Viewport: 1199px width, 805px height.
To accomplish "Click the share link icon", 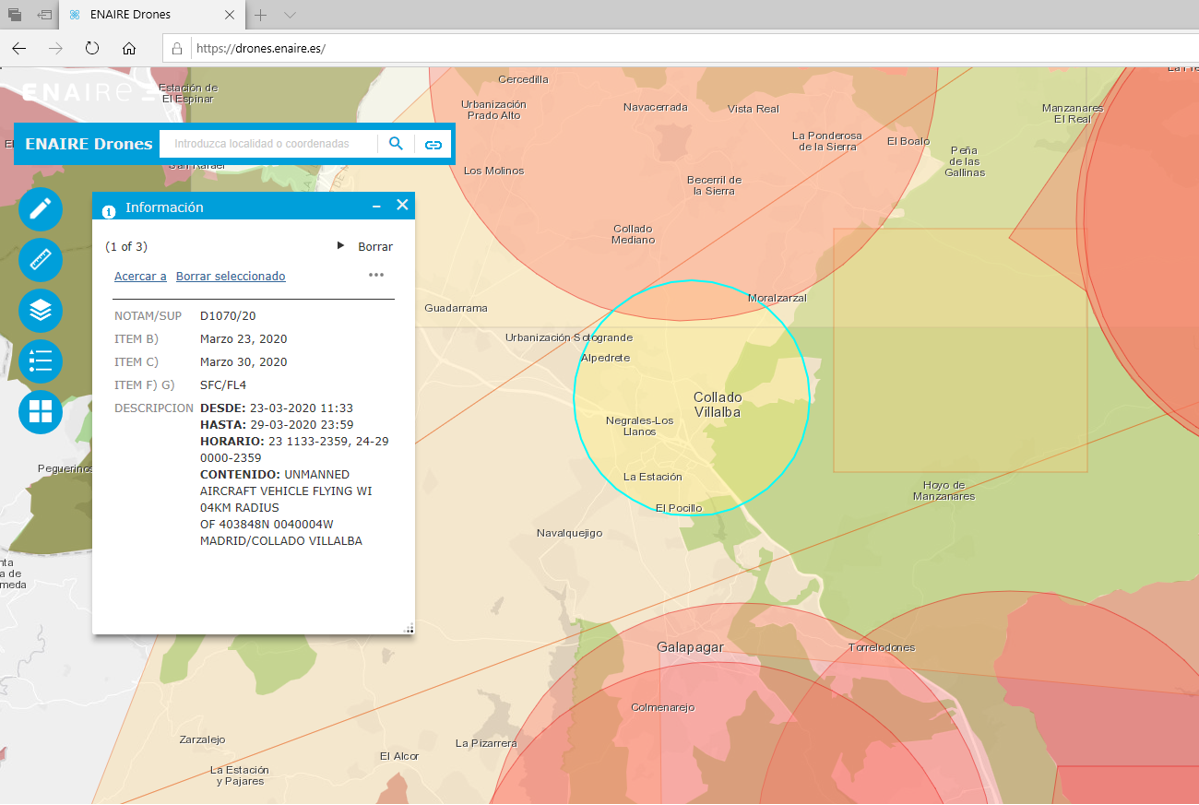I will tap(433, 144).
